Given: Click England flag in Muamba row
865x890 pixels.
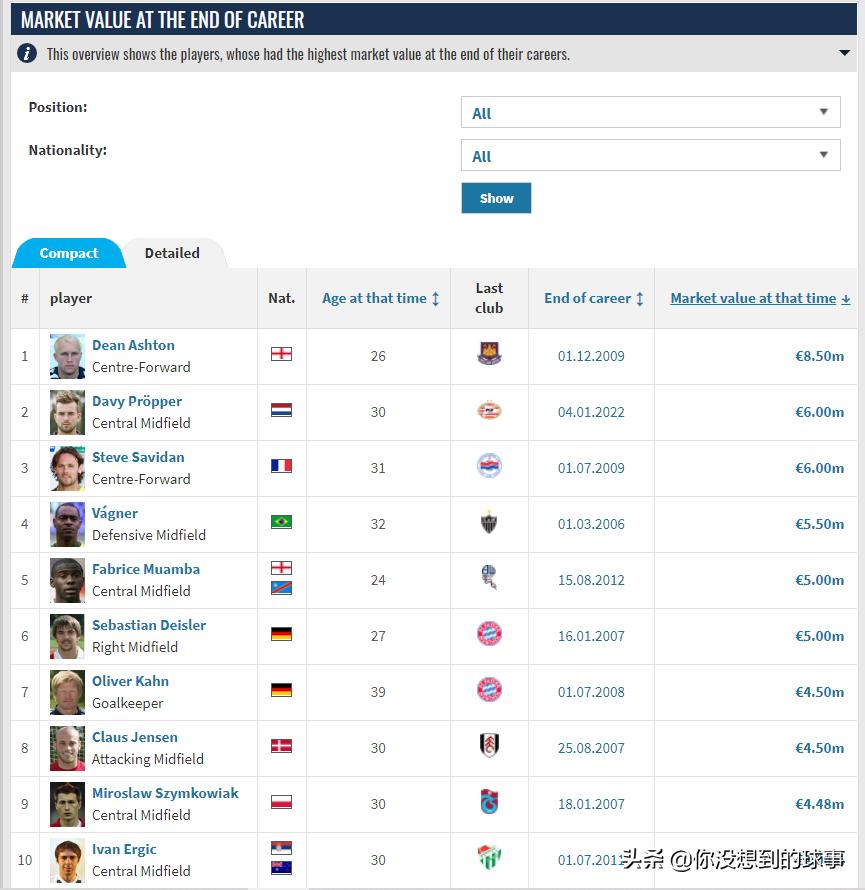Looking at the screenshot, I should [282, 568].
